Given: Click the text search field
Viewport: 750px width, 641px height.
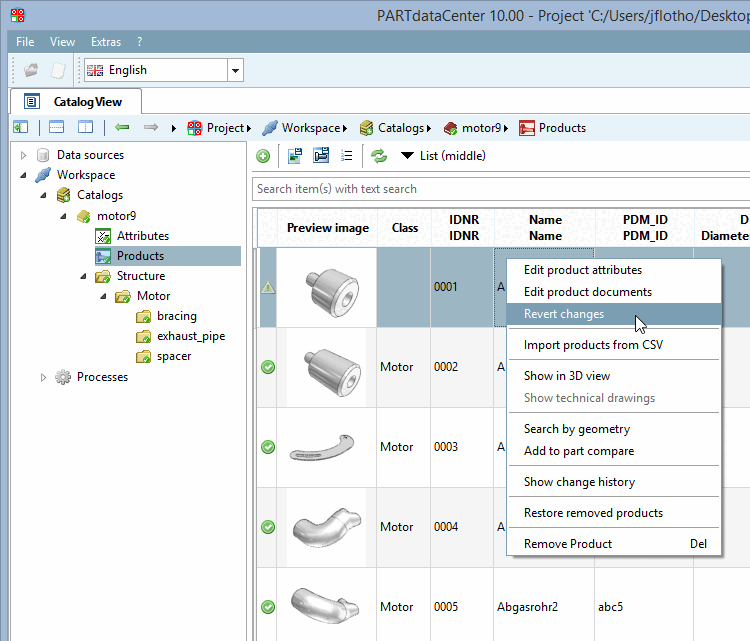Looking at the screenshot, I should point(501,189).
